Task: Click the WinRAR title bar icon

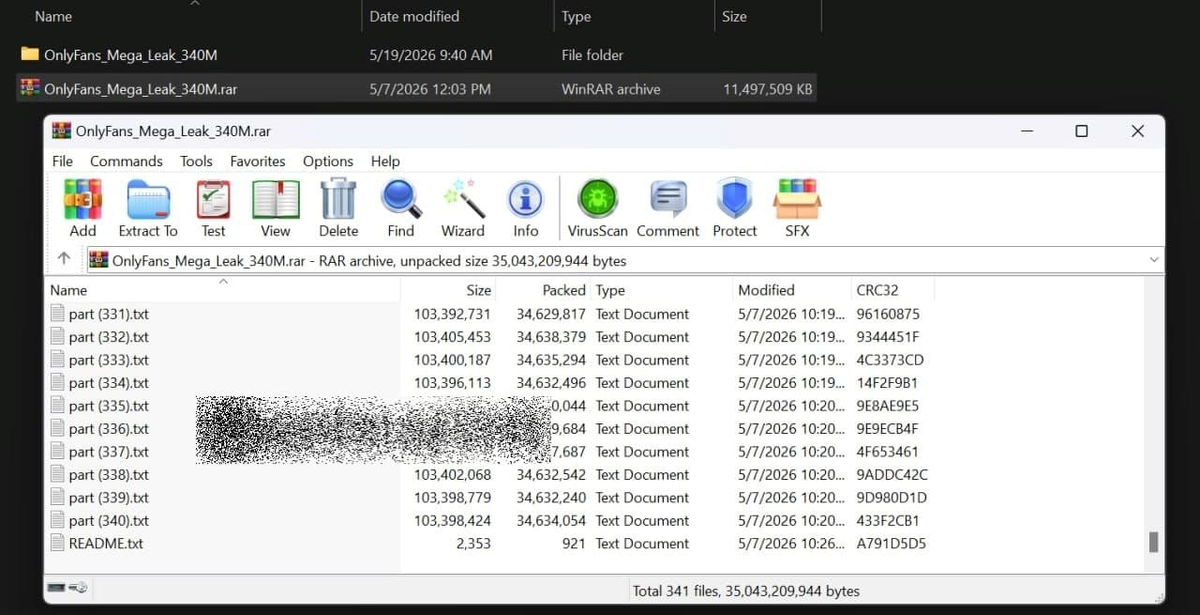Action: [x=62, y=131]
